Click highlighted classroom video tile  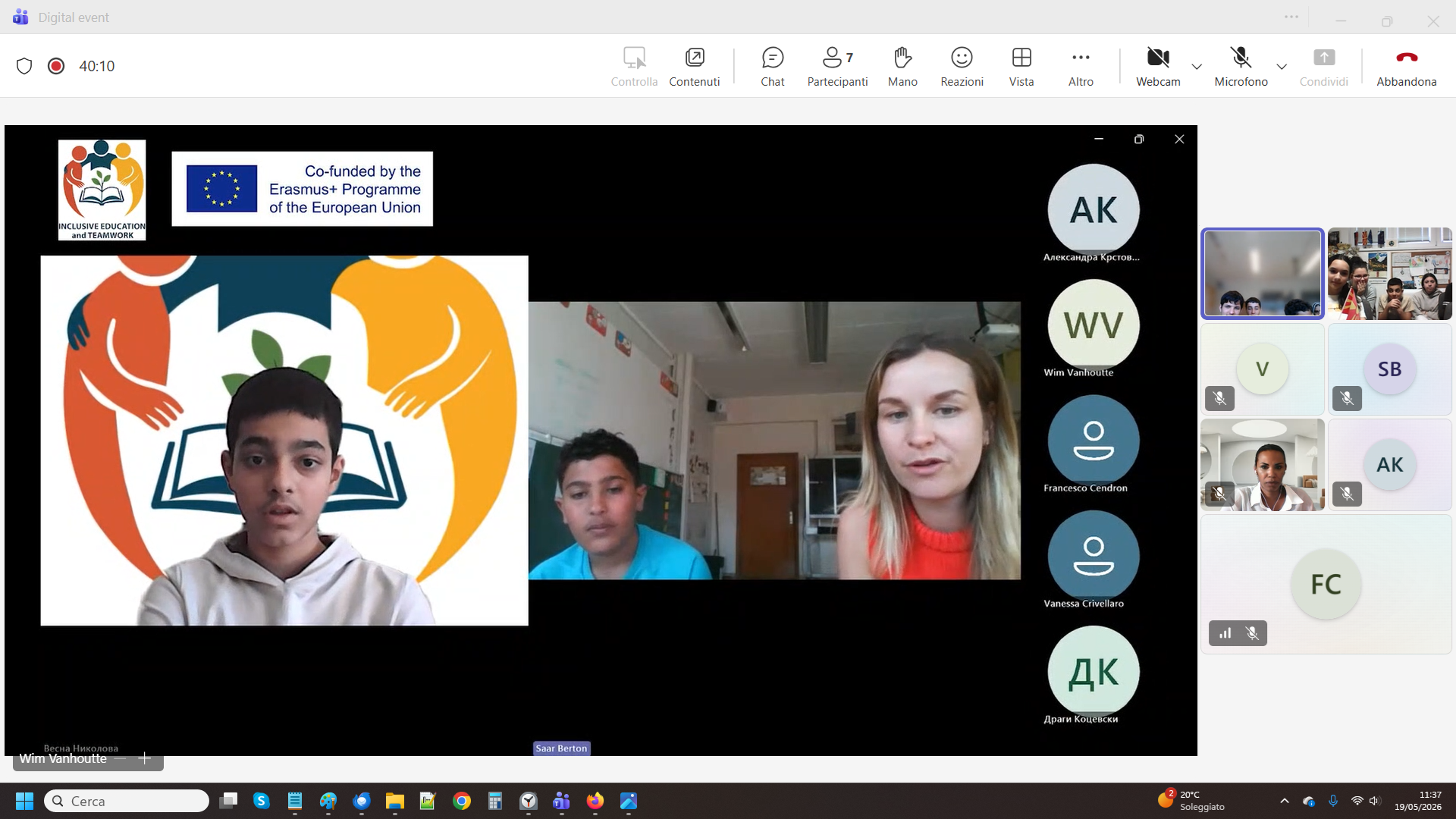[x=1263, y=273]
